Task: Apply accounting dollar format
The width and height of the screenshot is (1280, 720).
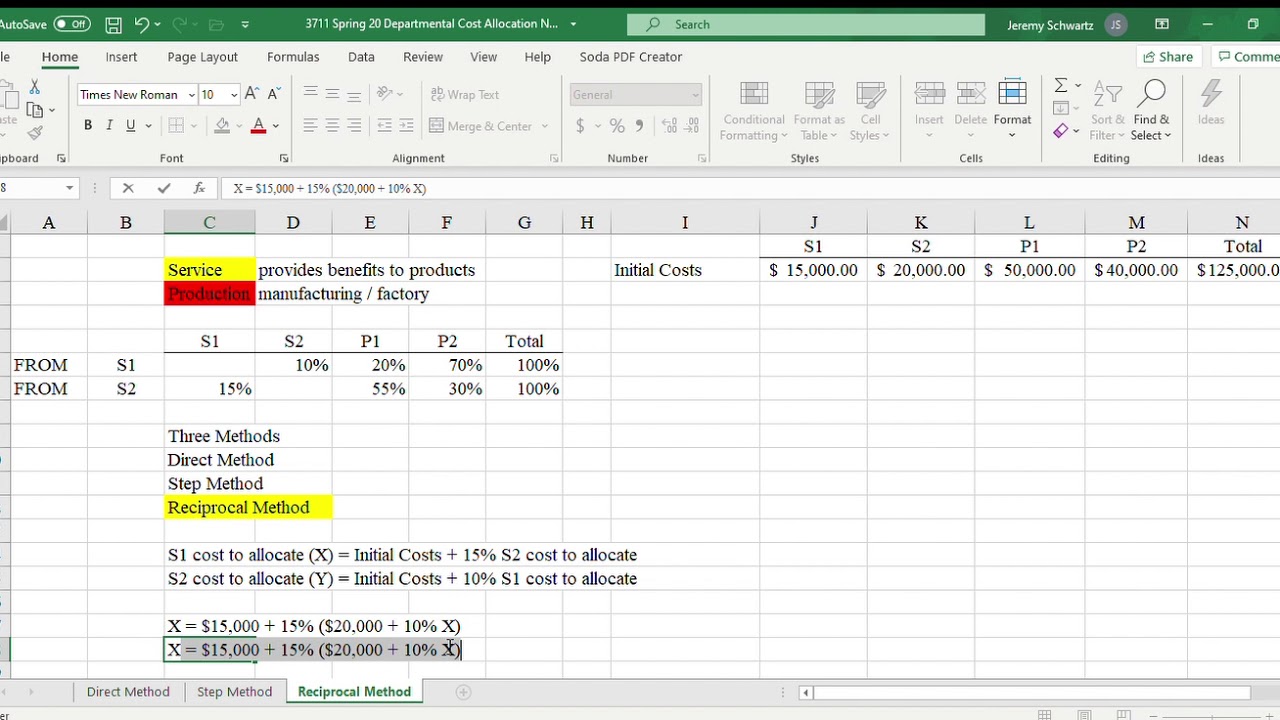Action: [580, 126]
